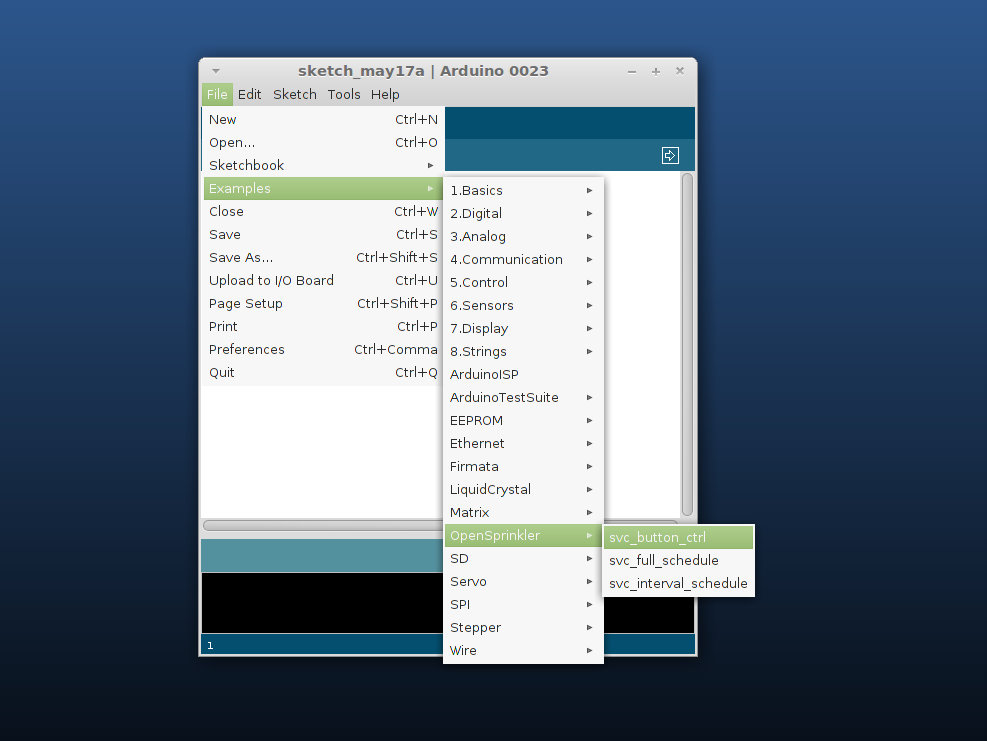Open the window menu arrow in title bar
The width and height of the screenshot is (987, 741).
click(x=216, y=71)
